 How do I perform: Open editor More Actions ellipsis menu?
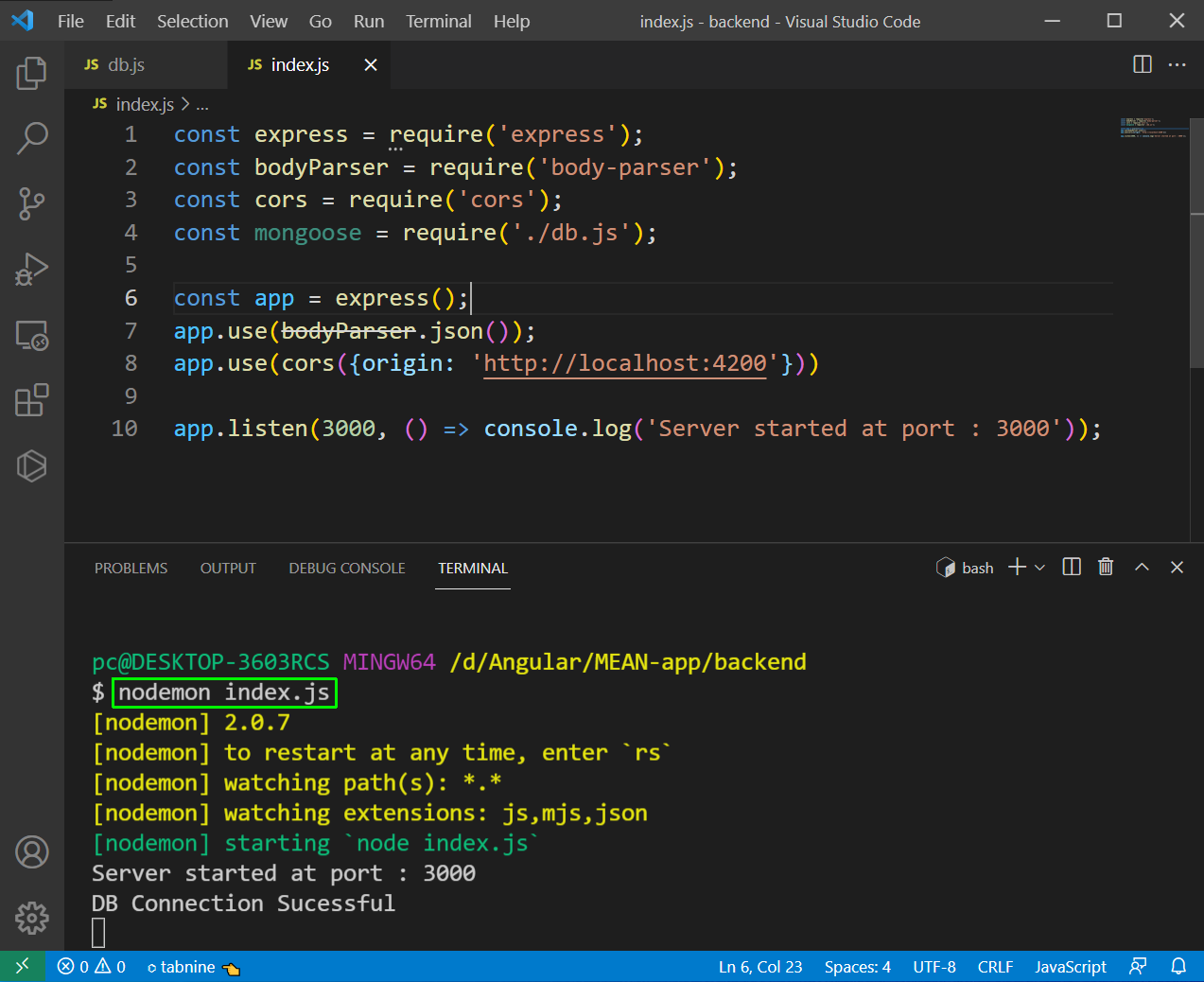pyautogui.click(x=1177, y=64)
